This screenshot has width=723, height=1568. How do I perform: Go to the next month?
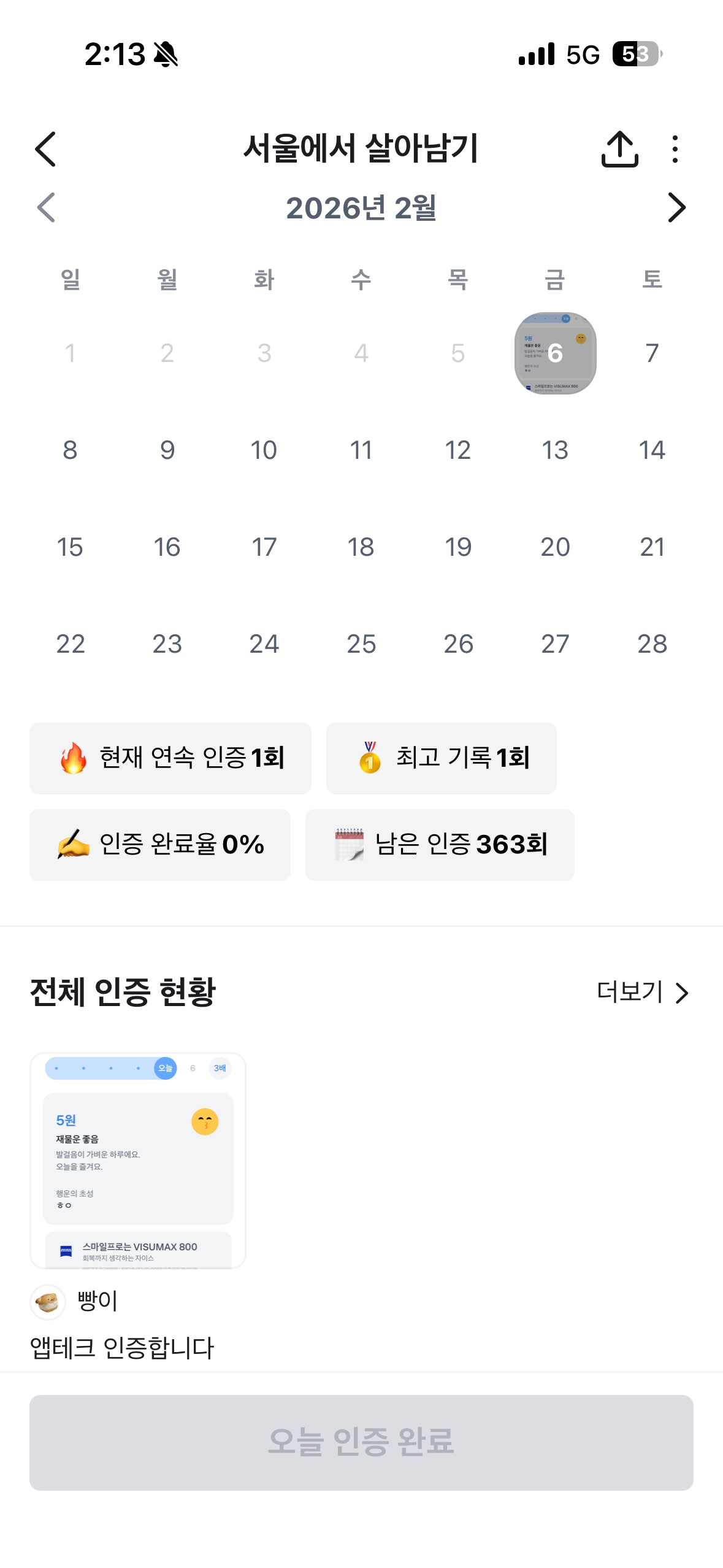point(676,208)
